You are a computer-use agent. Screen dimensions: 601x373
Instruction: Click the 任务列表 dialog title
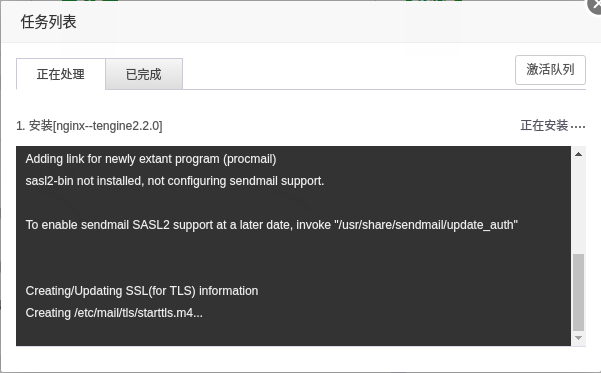(x=48, y=22)
